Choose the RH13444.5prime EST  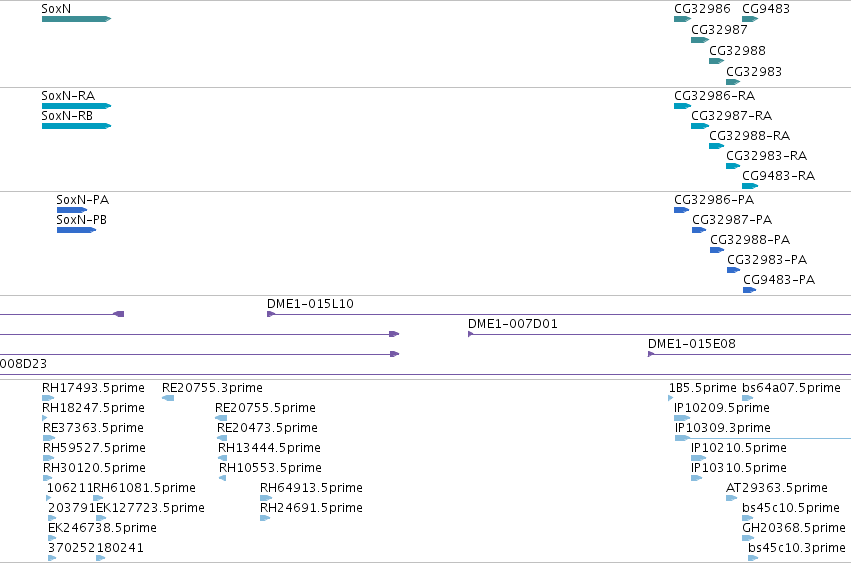[x=223, y=459]
